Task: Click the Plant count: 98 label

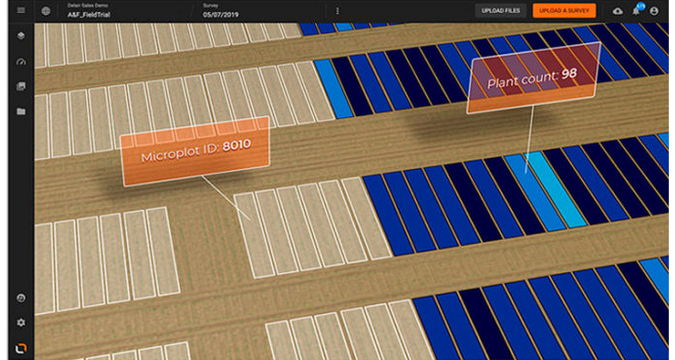Action: (x=533, y=78)
